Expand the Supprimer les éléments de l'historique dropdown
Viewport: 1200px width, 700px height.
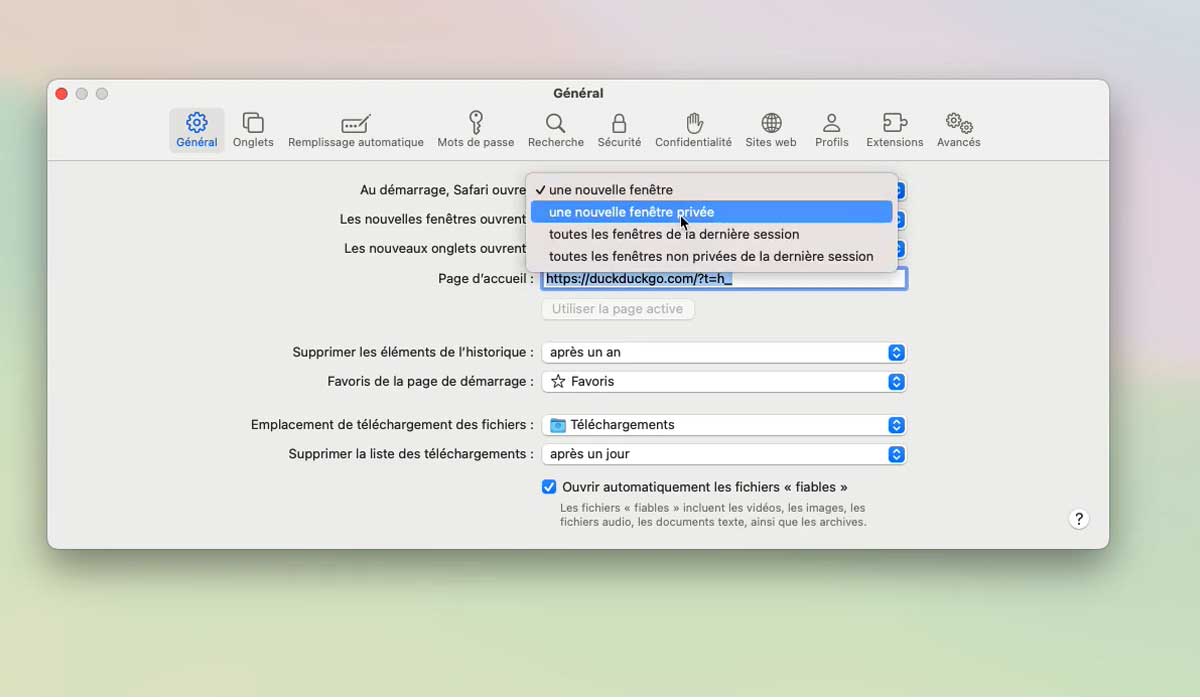pyautogui.click(x=724, y=352)
